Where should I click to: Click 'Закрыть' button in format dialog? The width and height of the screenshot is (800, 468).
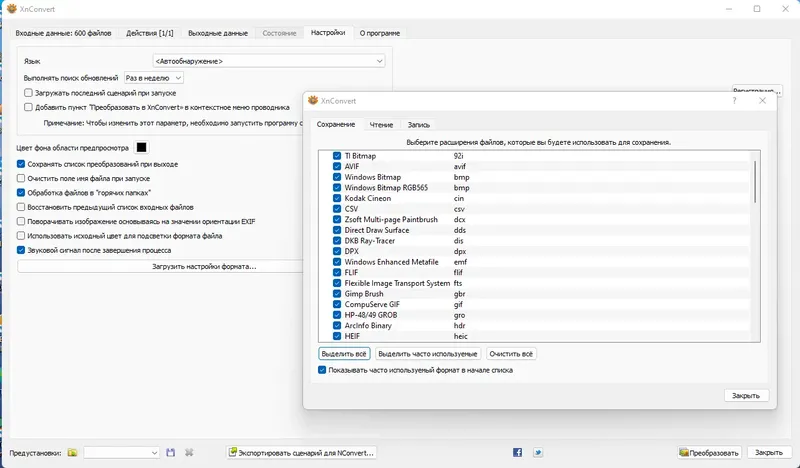pos(746,396)
